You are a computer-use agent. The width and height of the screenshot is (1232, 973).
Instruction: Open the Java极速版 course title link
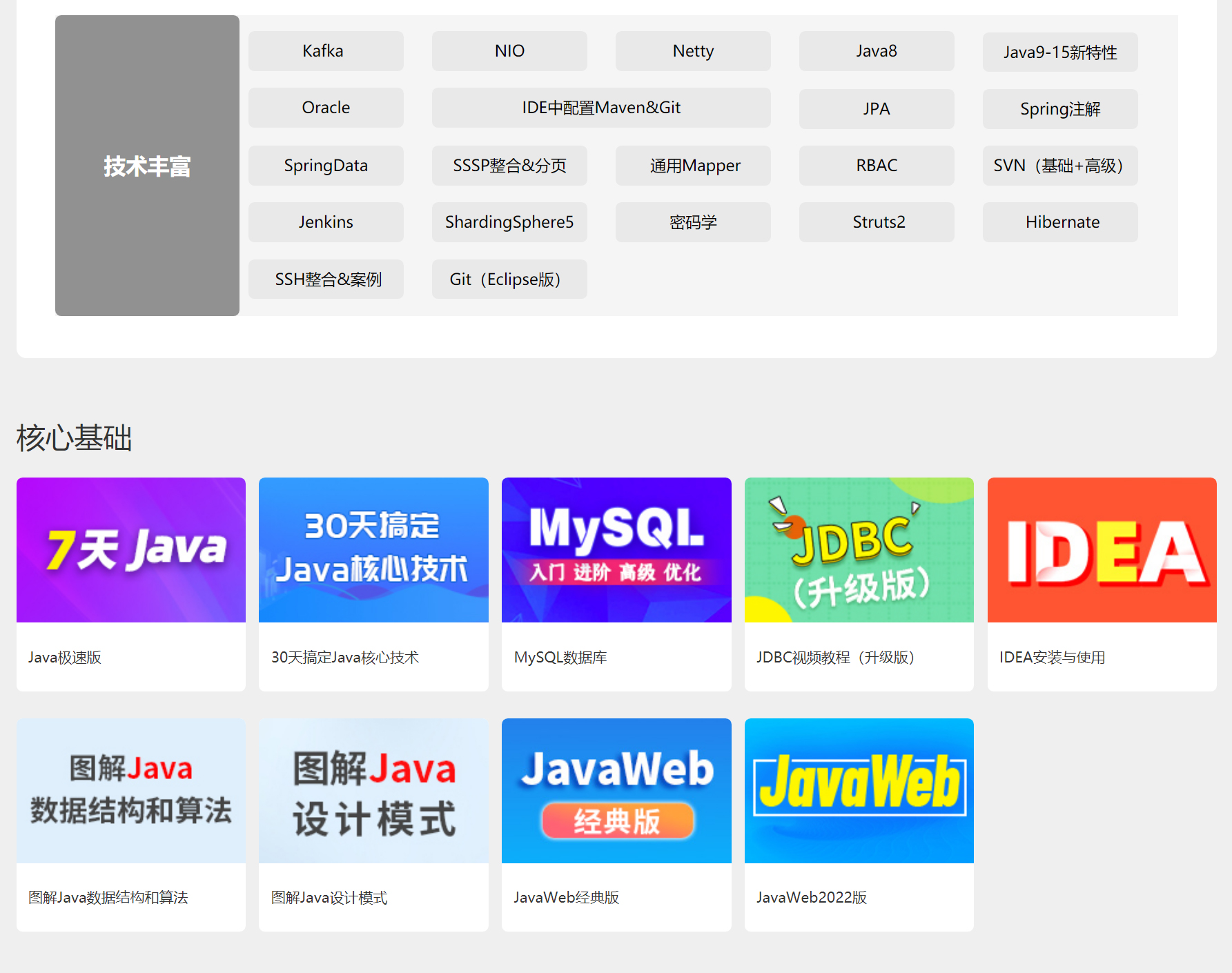coord(65,658)
